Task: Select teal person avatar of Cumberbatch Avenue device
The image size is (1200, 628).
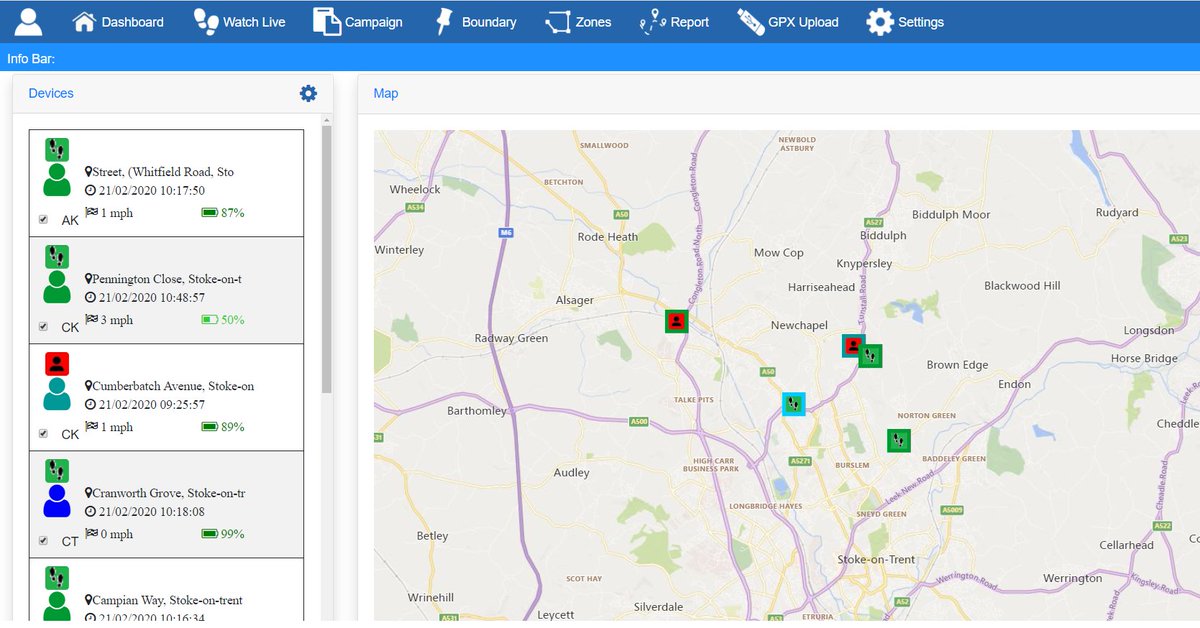Action: click(57, 394)
